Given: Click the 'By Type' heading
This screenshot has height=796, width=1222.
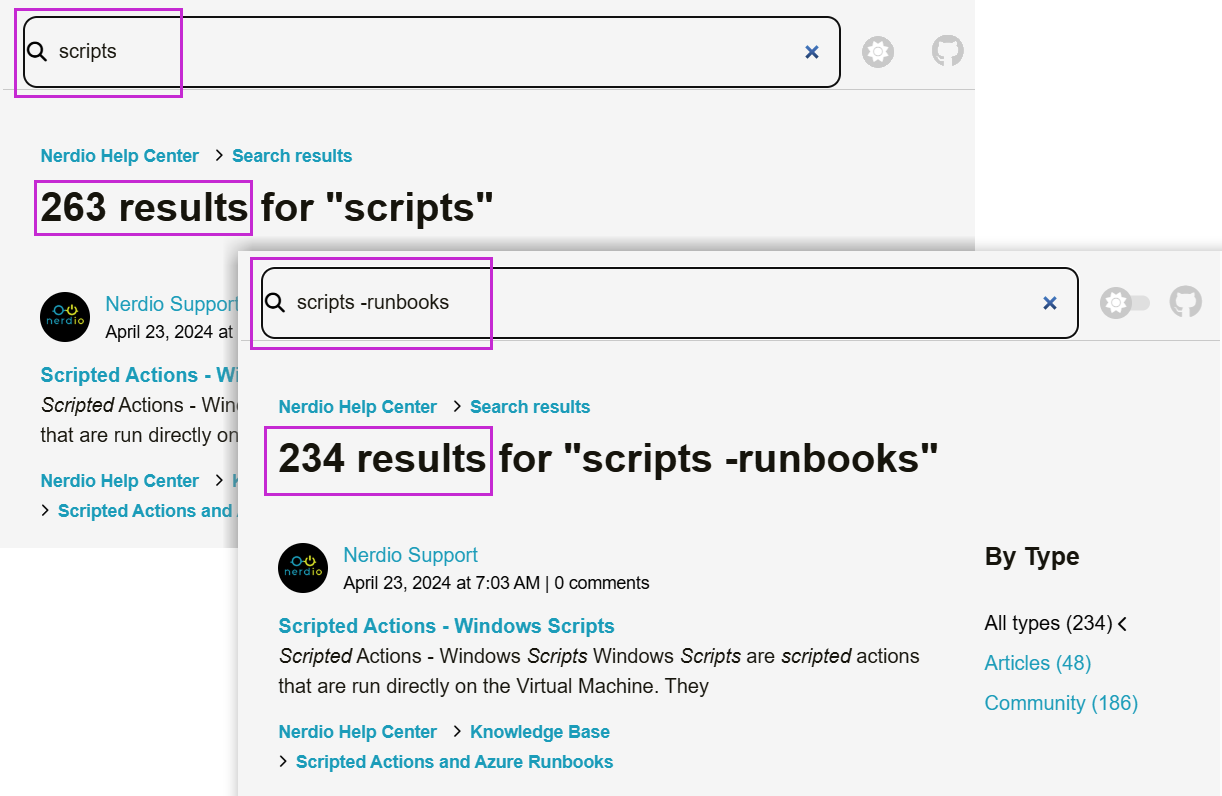Looking at the screenshot, I should point(1032,557).
